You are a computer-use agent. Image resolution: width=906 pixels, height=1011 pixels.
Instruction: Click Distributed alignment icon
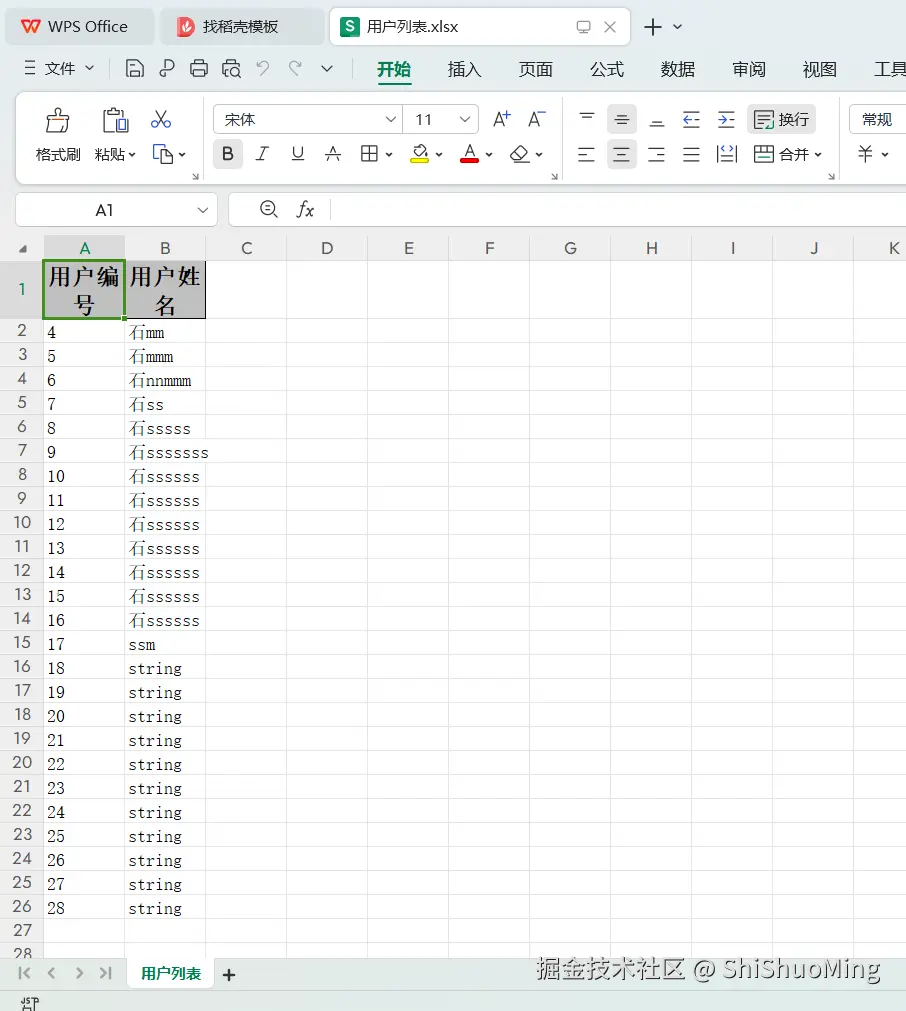[727, 154]
